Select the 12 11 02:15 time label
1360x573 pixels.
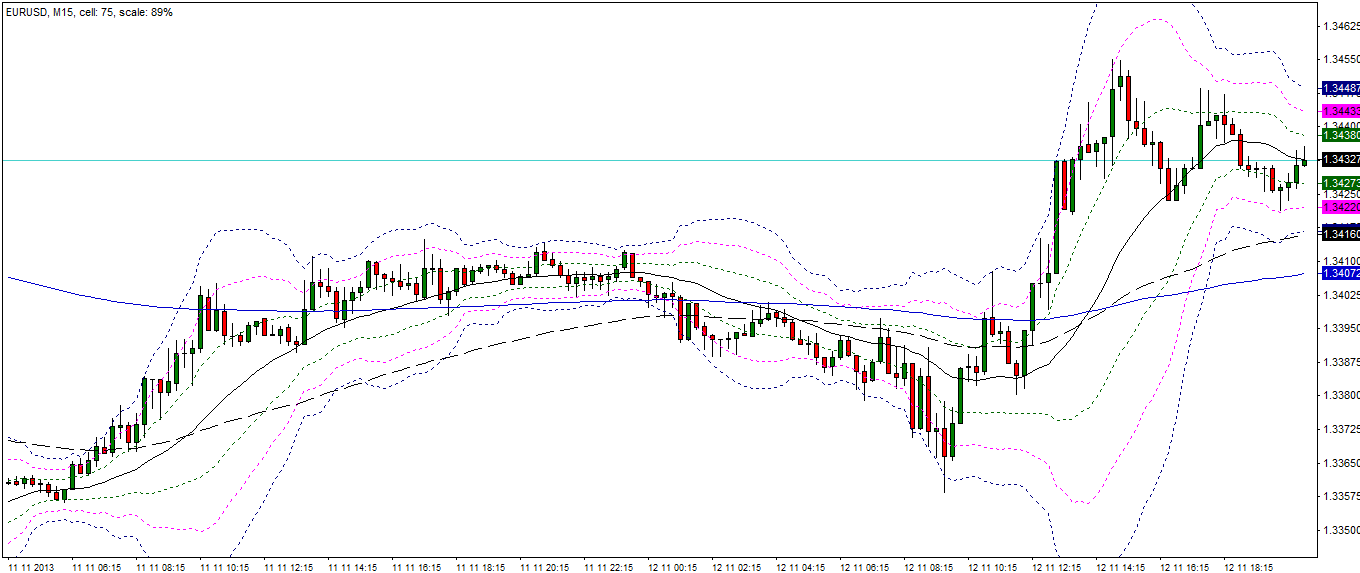[x=736, y=566]
